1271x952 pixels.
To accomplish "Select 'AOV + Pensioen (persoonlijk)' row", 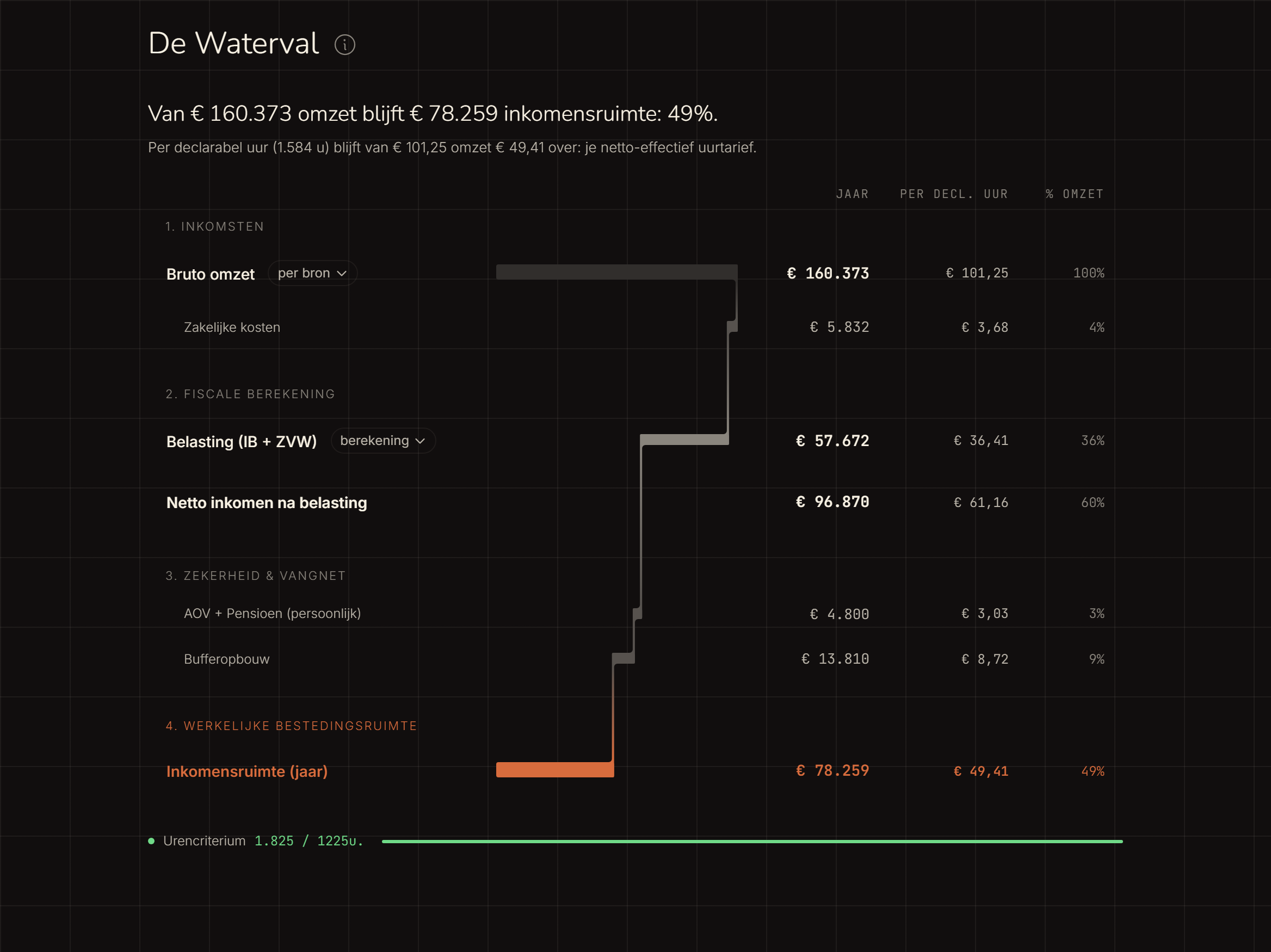I will 273,614.
